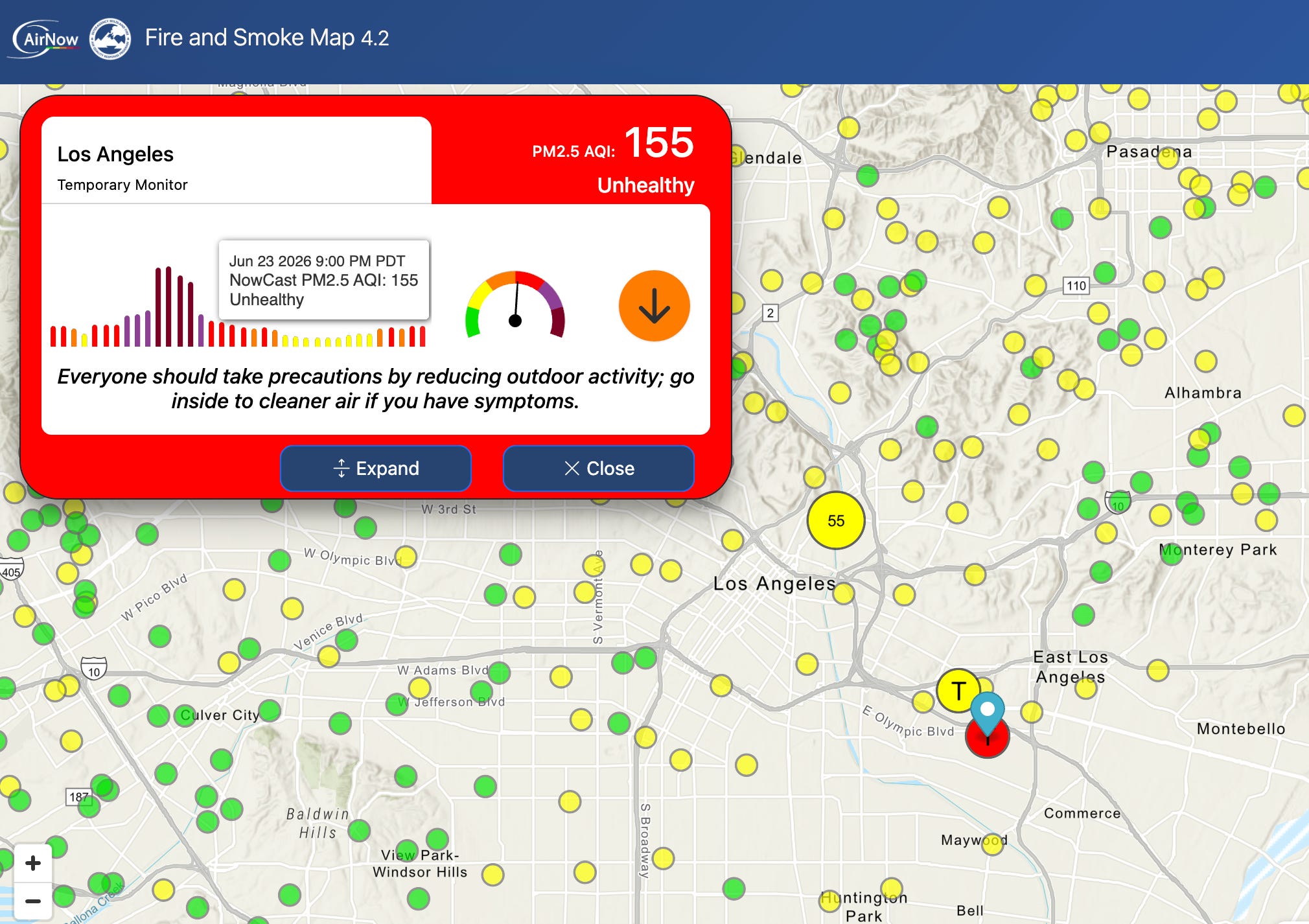Viewport: 1309px width, 924px height.
Task: Click the route 110 highway shield
Action: [x=1076, y=286]
